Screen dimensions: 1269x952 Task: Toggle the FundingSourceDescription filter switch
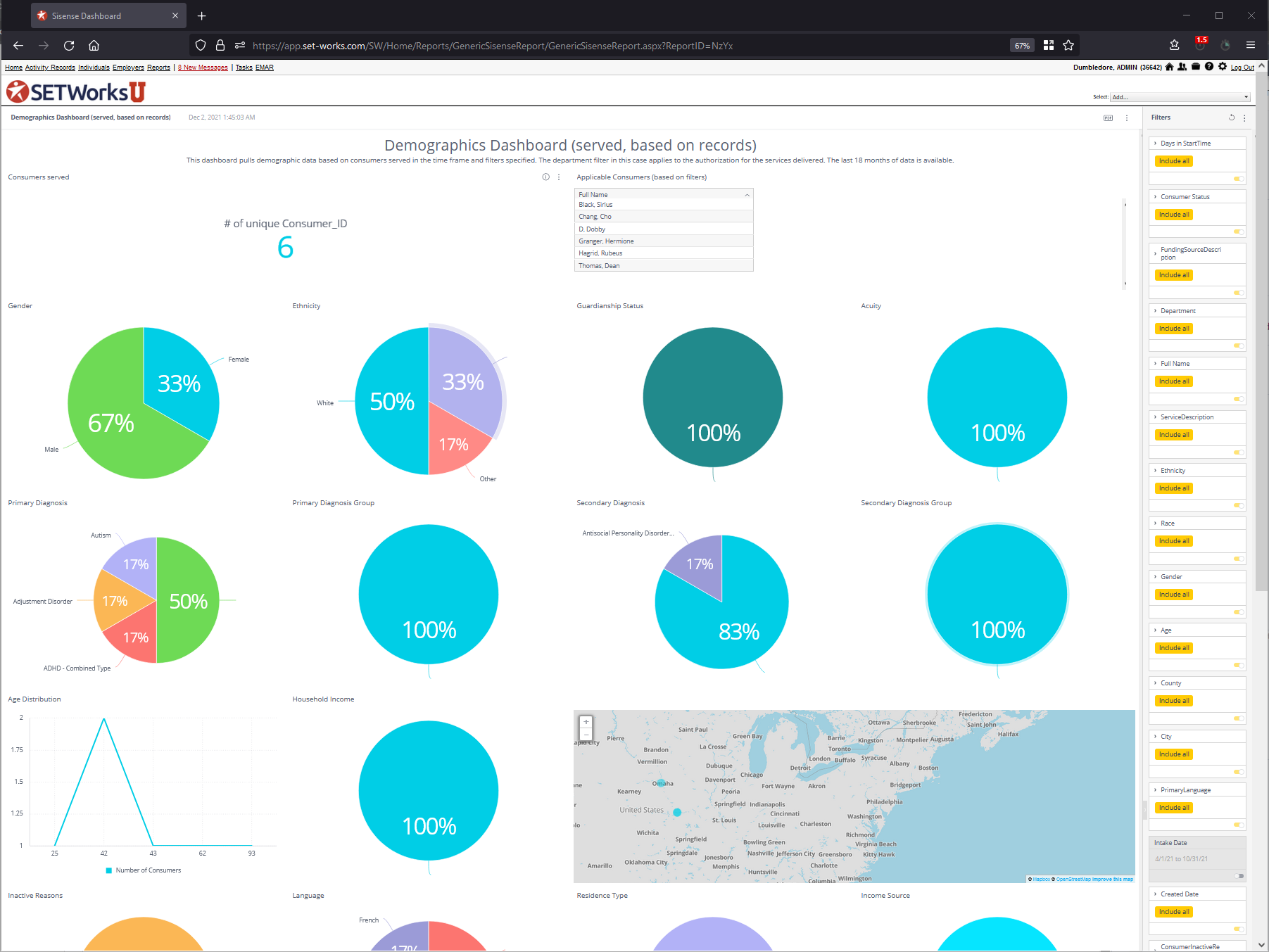[1239, 293]
